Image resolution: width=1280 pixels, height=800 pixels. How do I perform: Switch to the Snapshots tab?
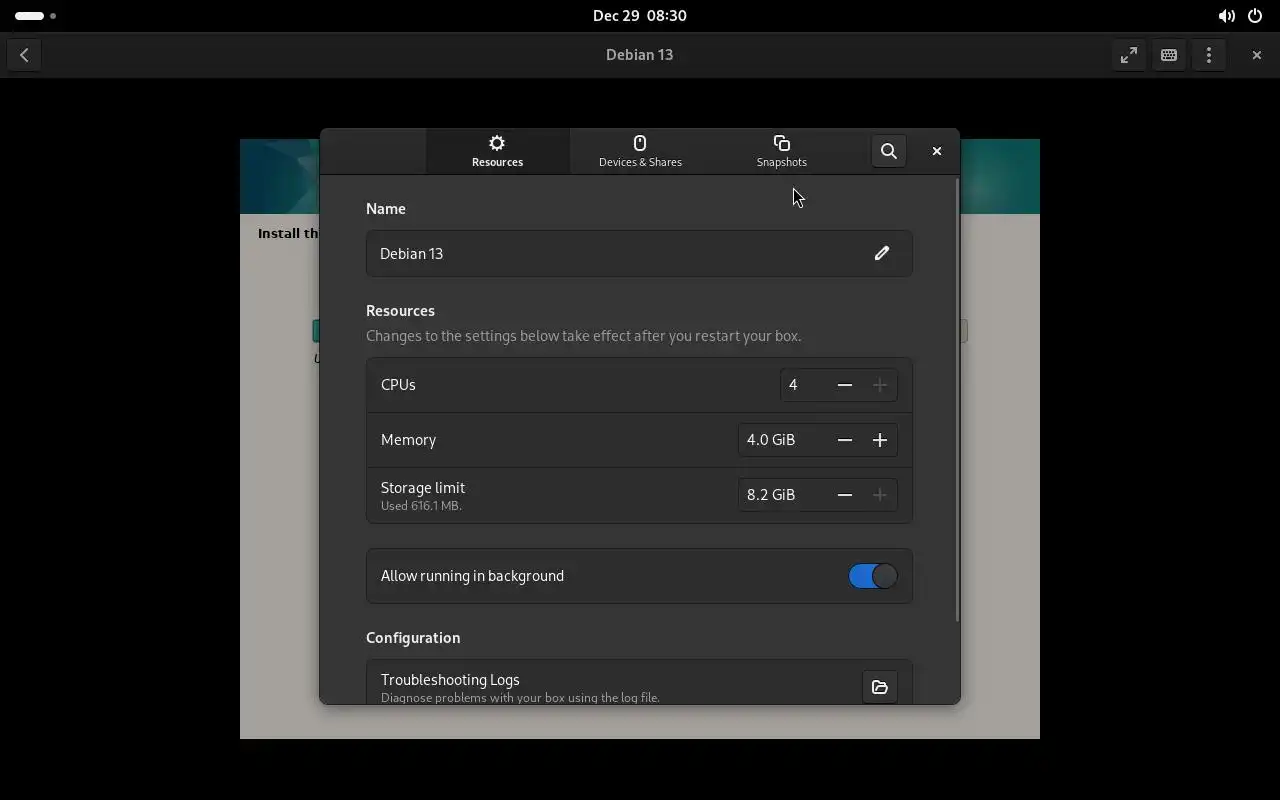(x=782, y=151)
